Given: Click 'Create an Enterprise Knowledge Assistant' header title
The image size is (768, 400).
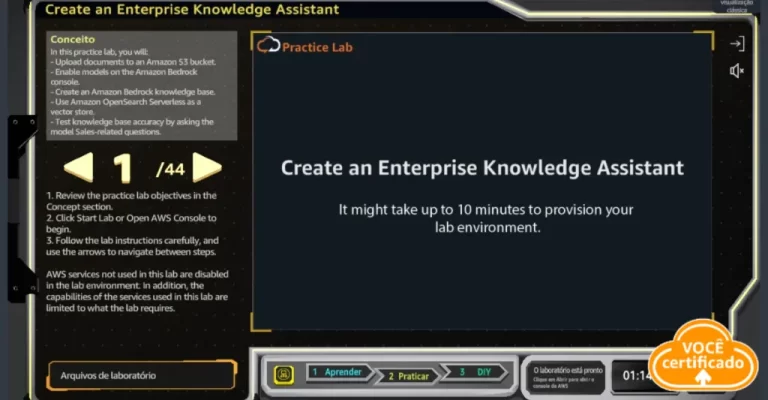Looking at the screenshot, I should tap(192, 9).
